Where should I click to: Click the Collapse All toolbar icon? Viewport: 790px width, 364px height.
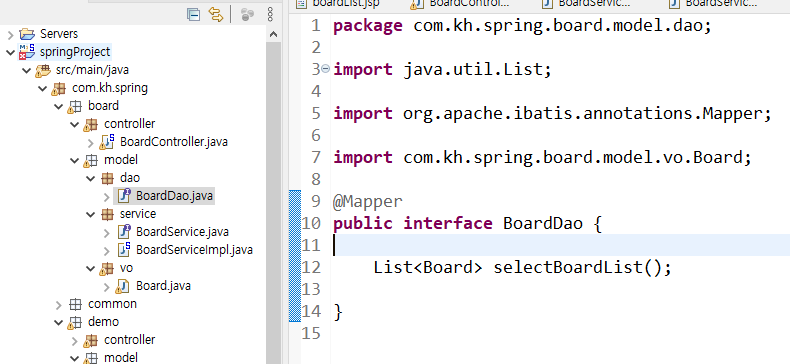pyautogui.click(x=193, y=15)
